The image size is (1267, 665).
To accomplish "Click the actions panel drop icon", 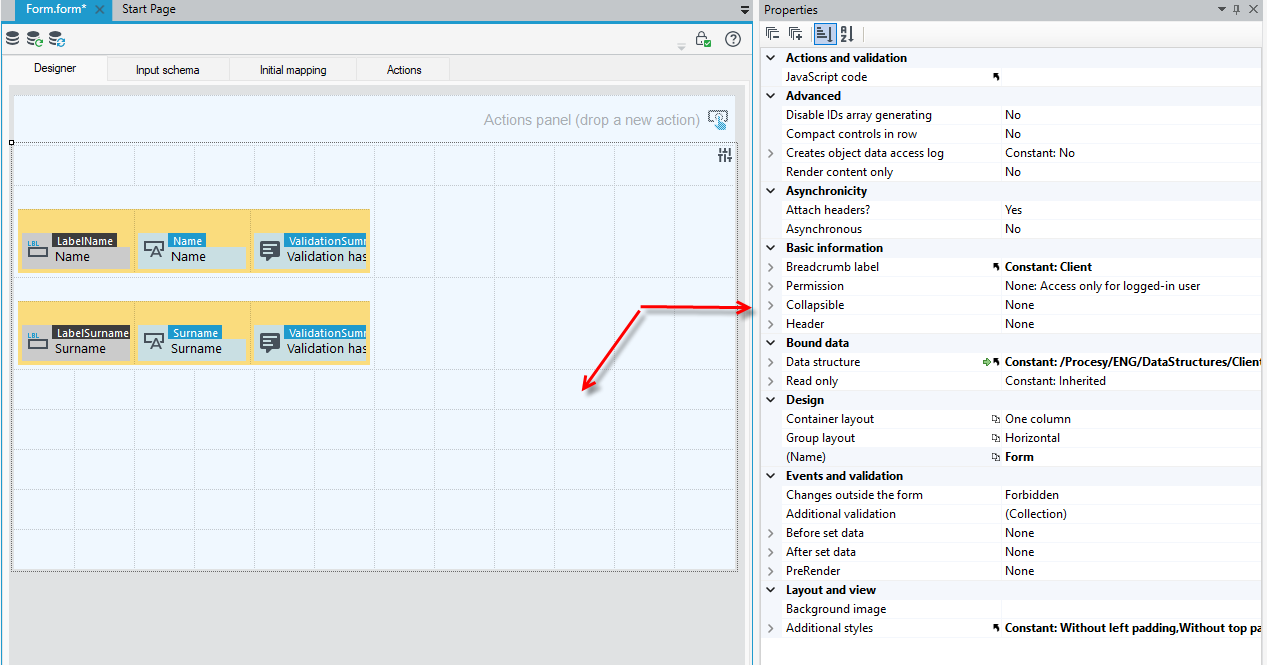I will (x=718, y=120).
